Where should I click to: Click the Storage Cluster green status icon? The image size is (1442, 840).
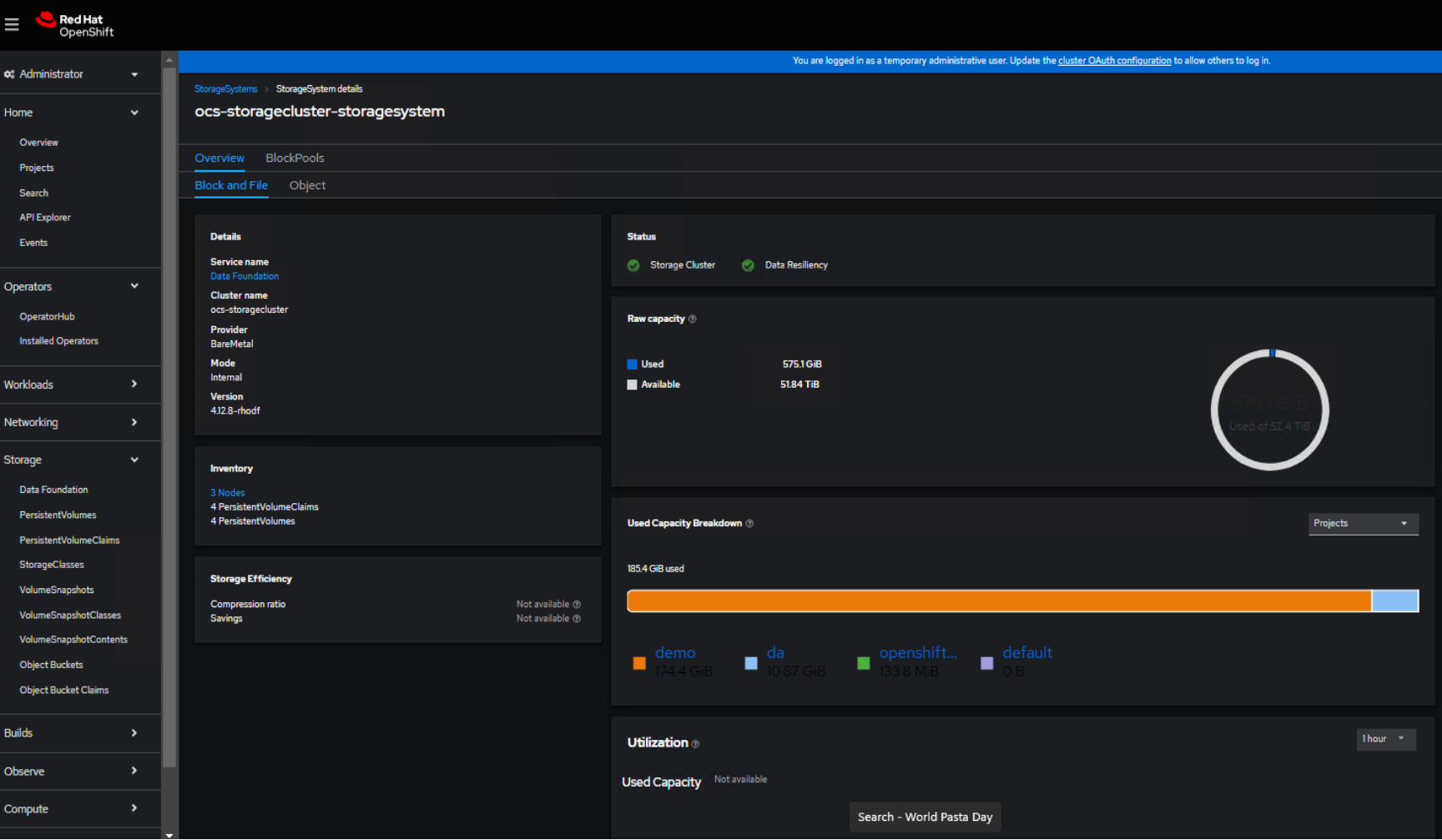coord(633,265)
